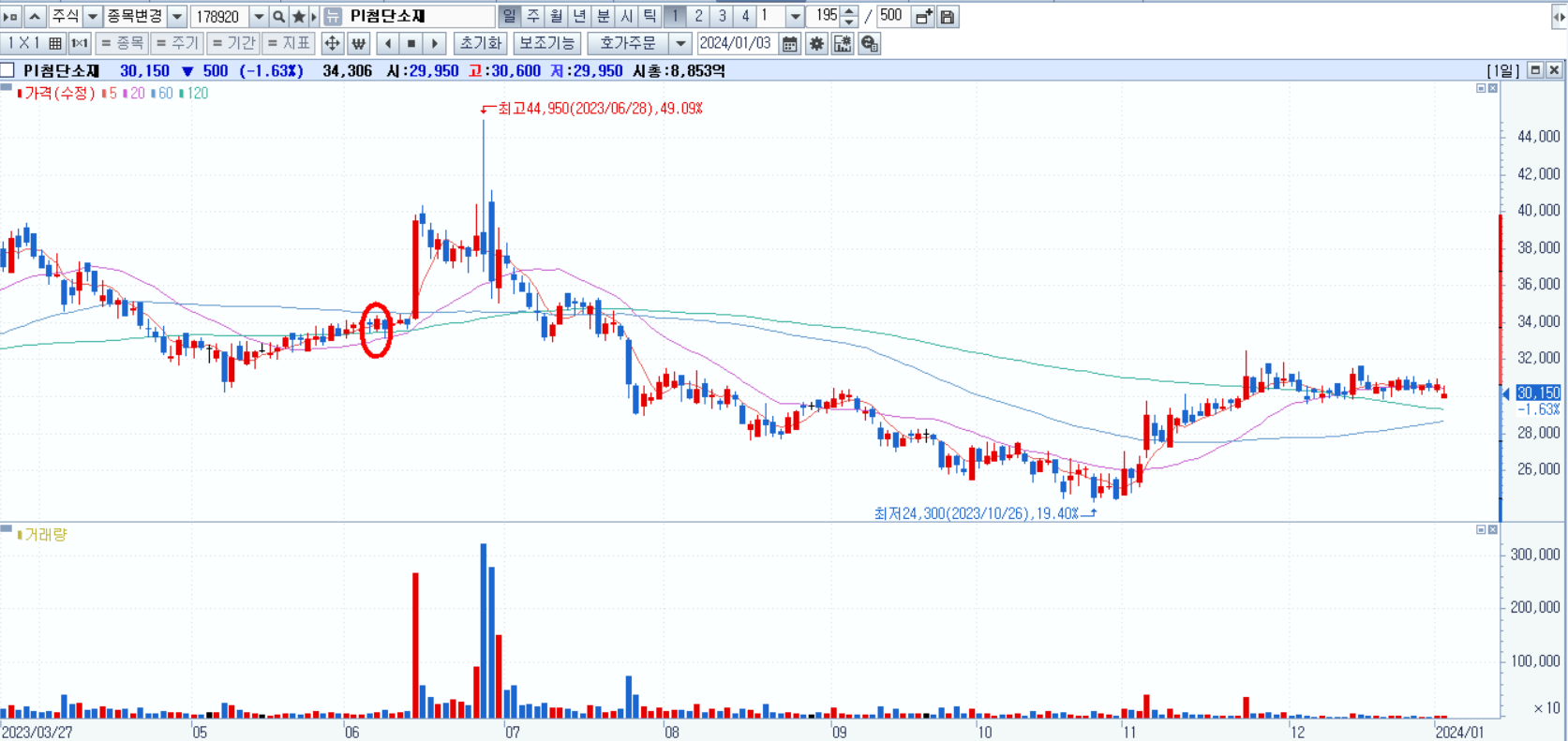Select 시 hour period toggle
The image size is (1568, 741).
coord(626,17)
